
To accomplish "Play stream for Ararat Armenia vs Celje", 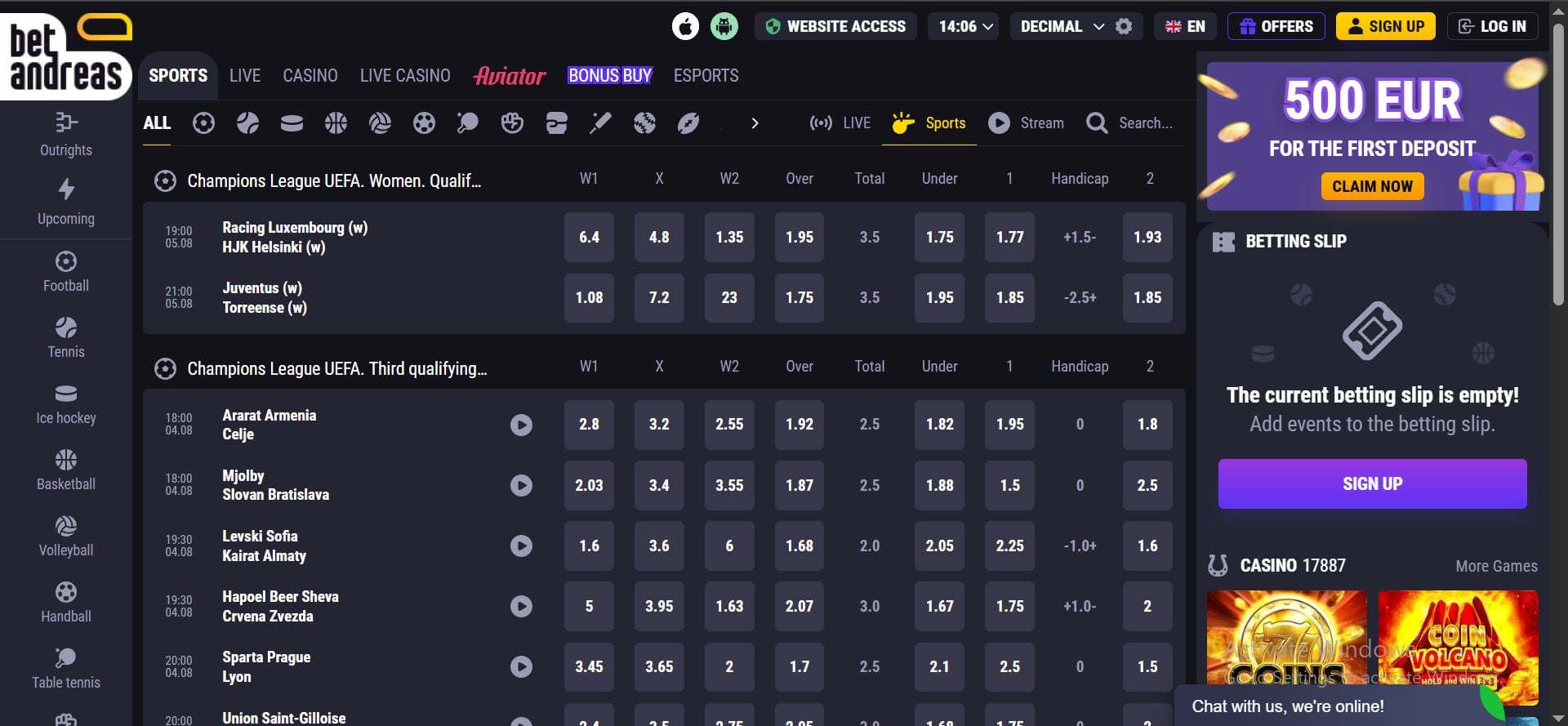I will coord(521,425).
